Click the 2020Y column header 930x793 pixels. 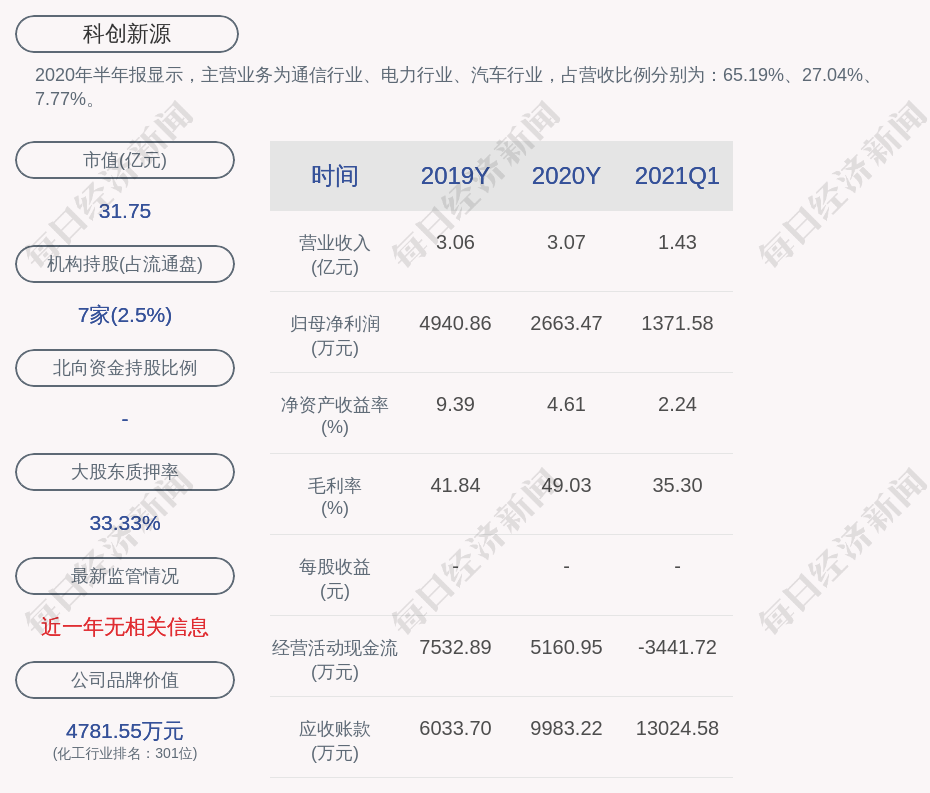pyautogui.click(x=566, y=176)
